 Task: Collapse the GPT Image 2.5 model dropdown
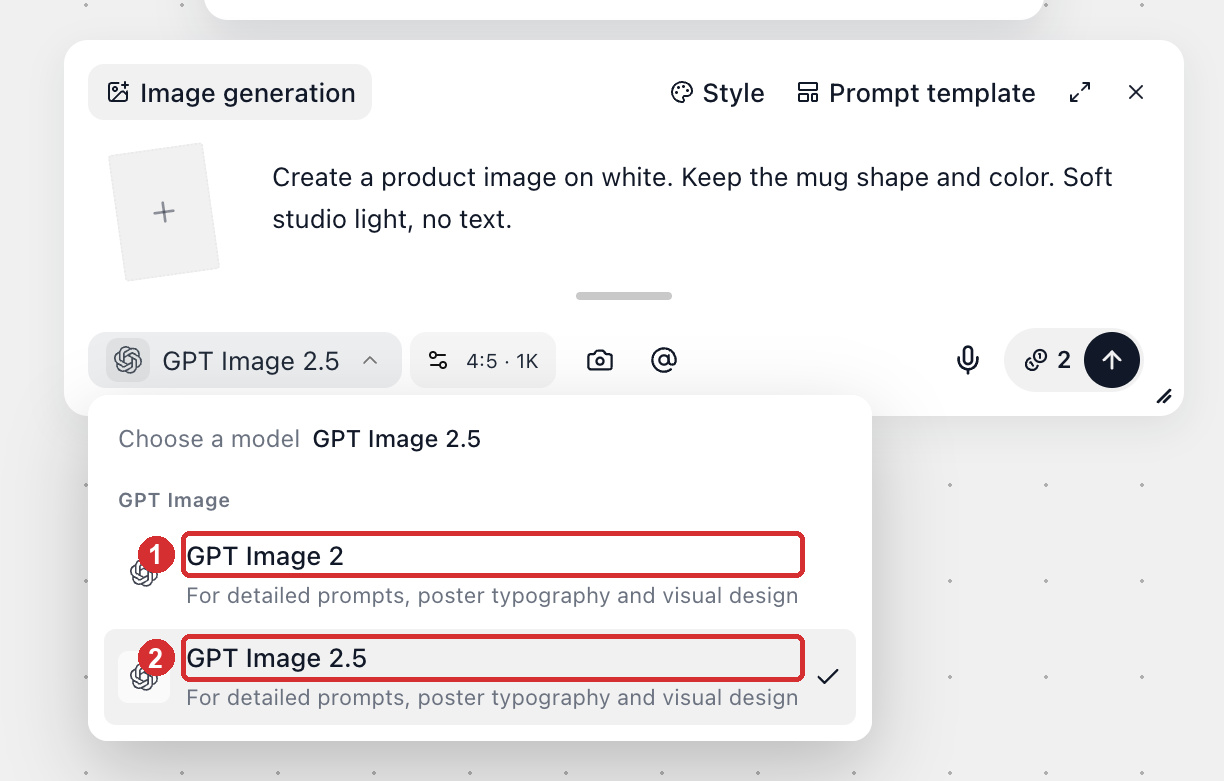click(245, 360)
